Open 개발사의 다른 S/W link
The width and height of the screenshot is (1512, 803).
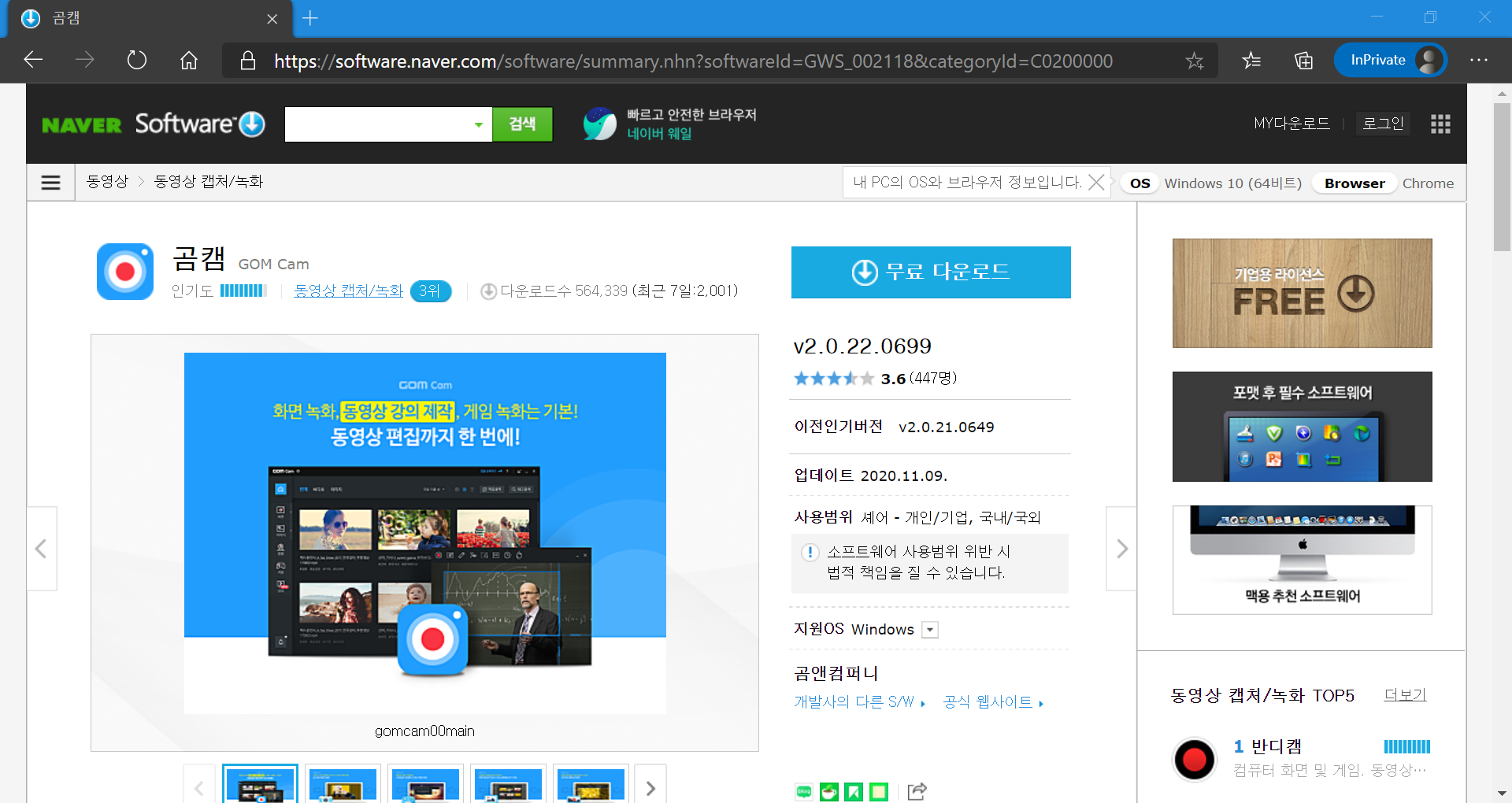pyautogui.click(x=859, y=702)
